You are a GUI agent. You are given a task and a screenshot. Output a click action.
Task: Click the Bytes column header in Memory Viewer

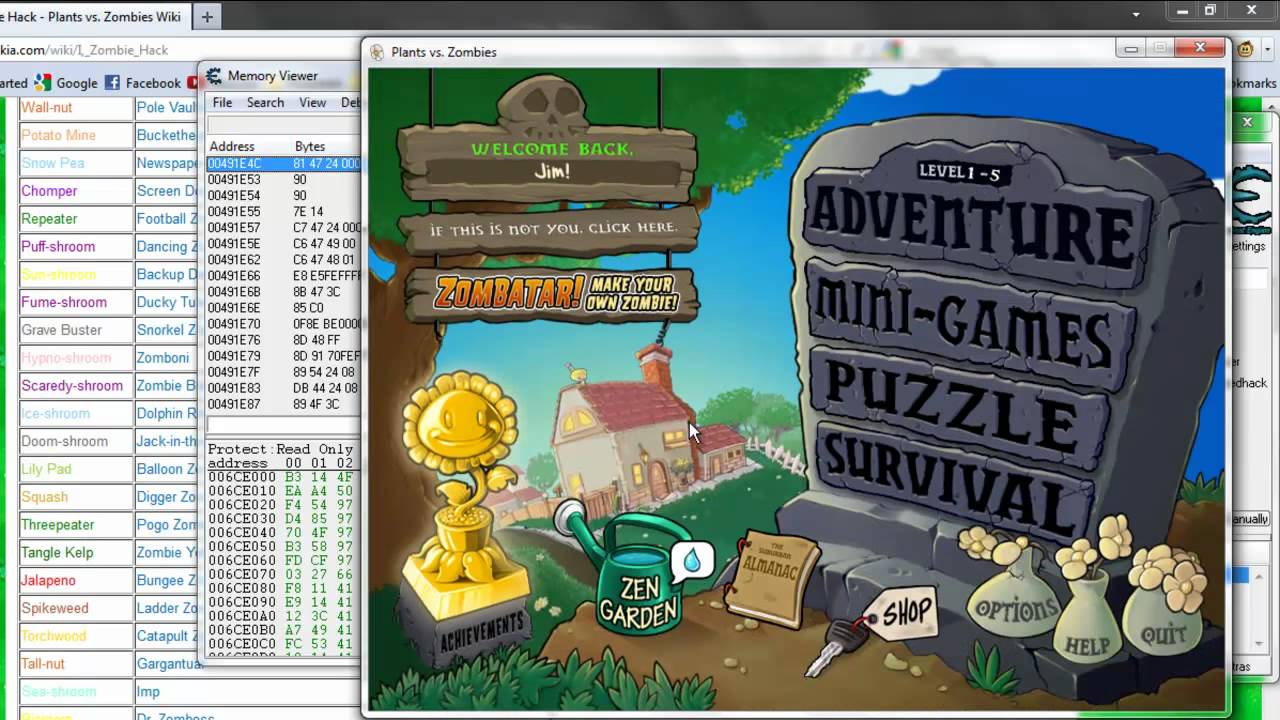point(310,147)
